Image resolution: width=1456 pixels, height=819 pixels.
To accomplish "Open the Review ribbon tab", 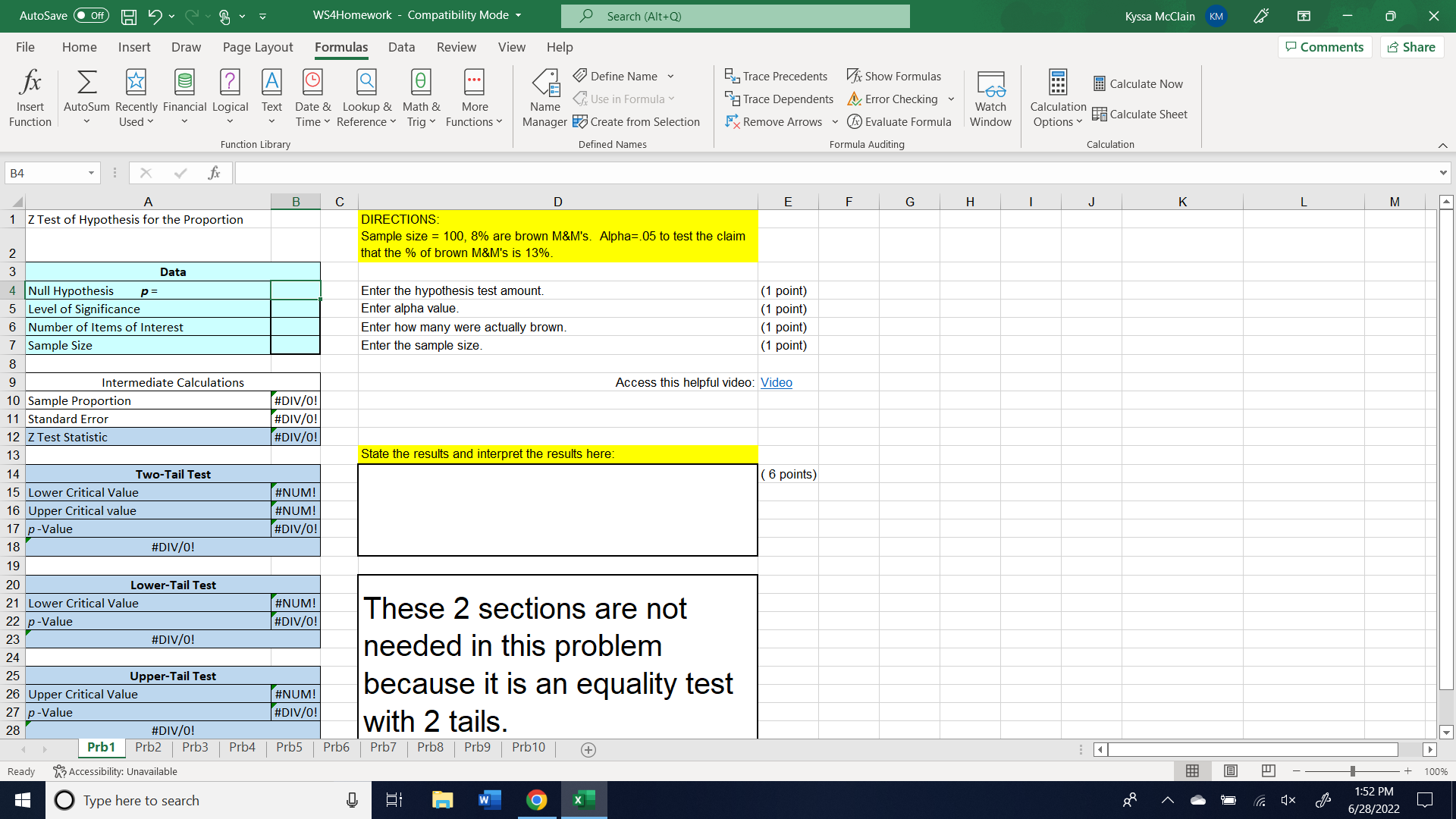I will point(456,47).
